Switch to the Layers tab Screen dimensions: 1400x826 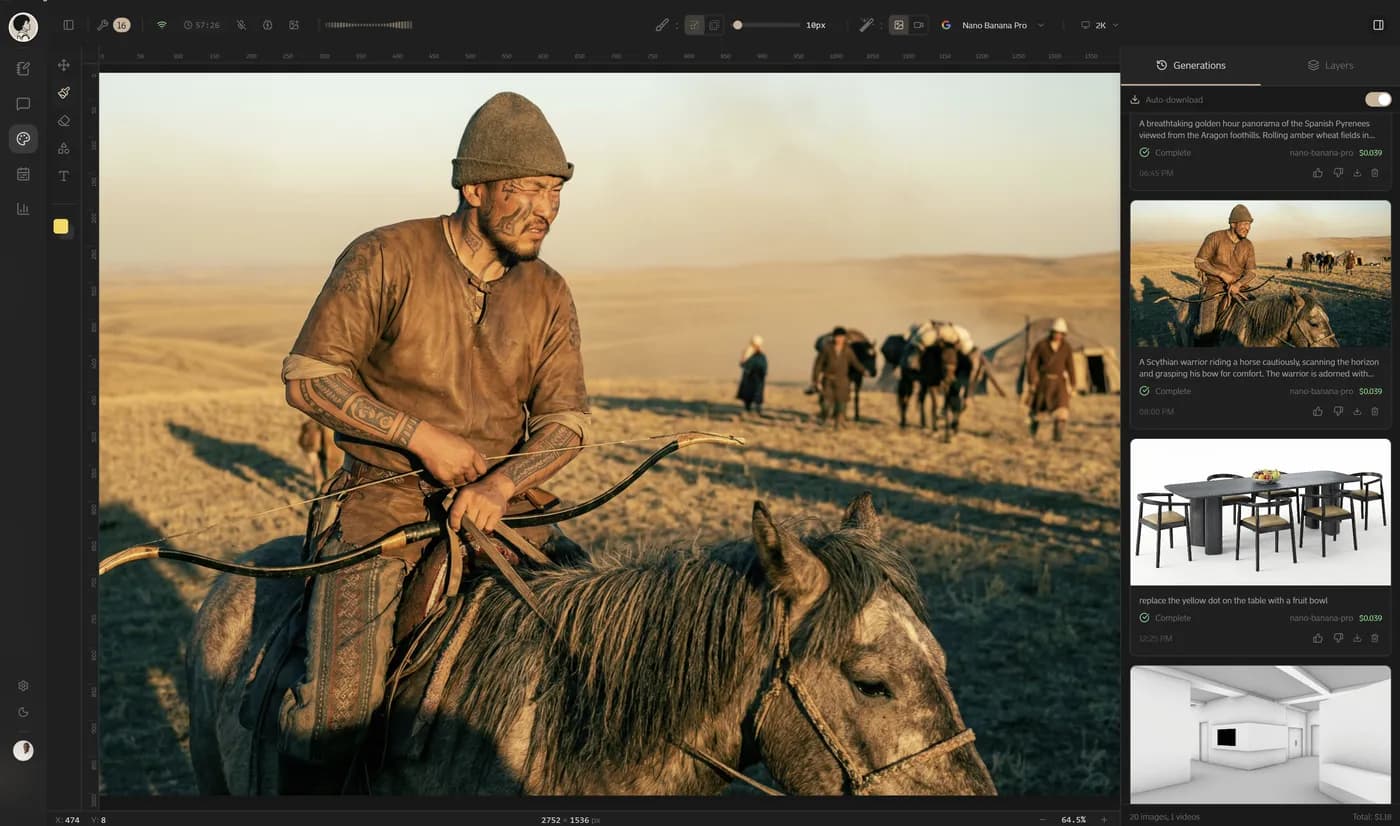coord(1330,65)
